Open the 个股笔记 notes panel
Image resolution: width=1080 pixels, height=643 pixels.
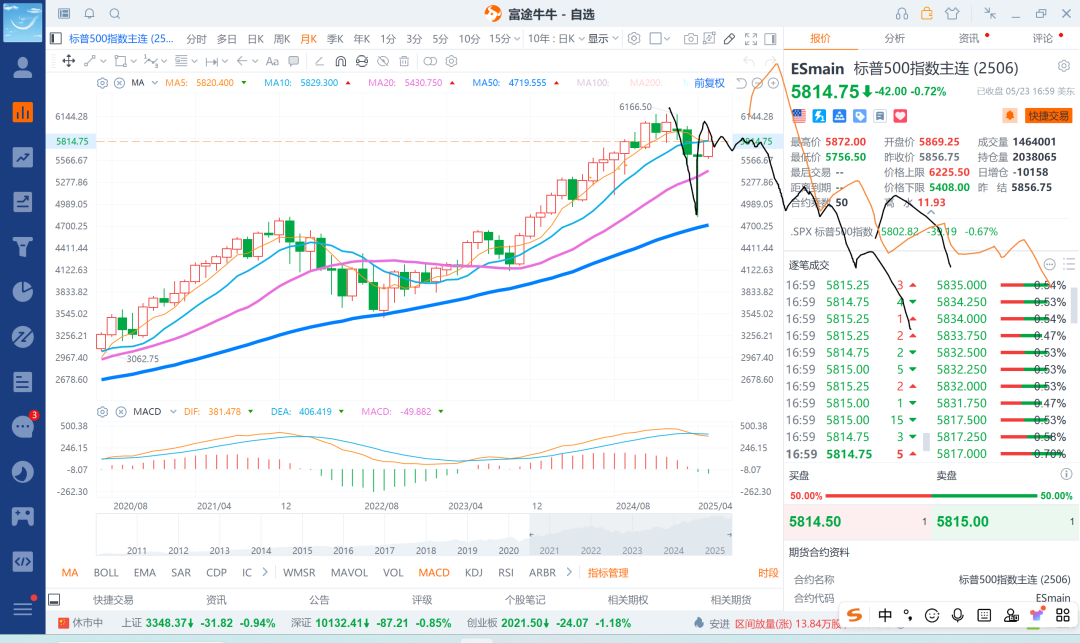coord(525,600)
